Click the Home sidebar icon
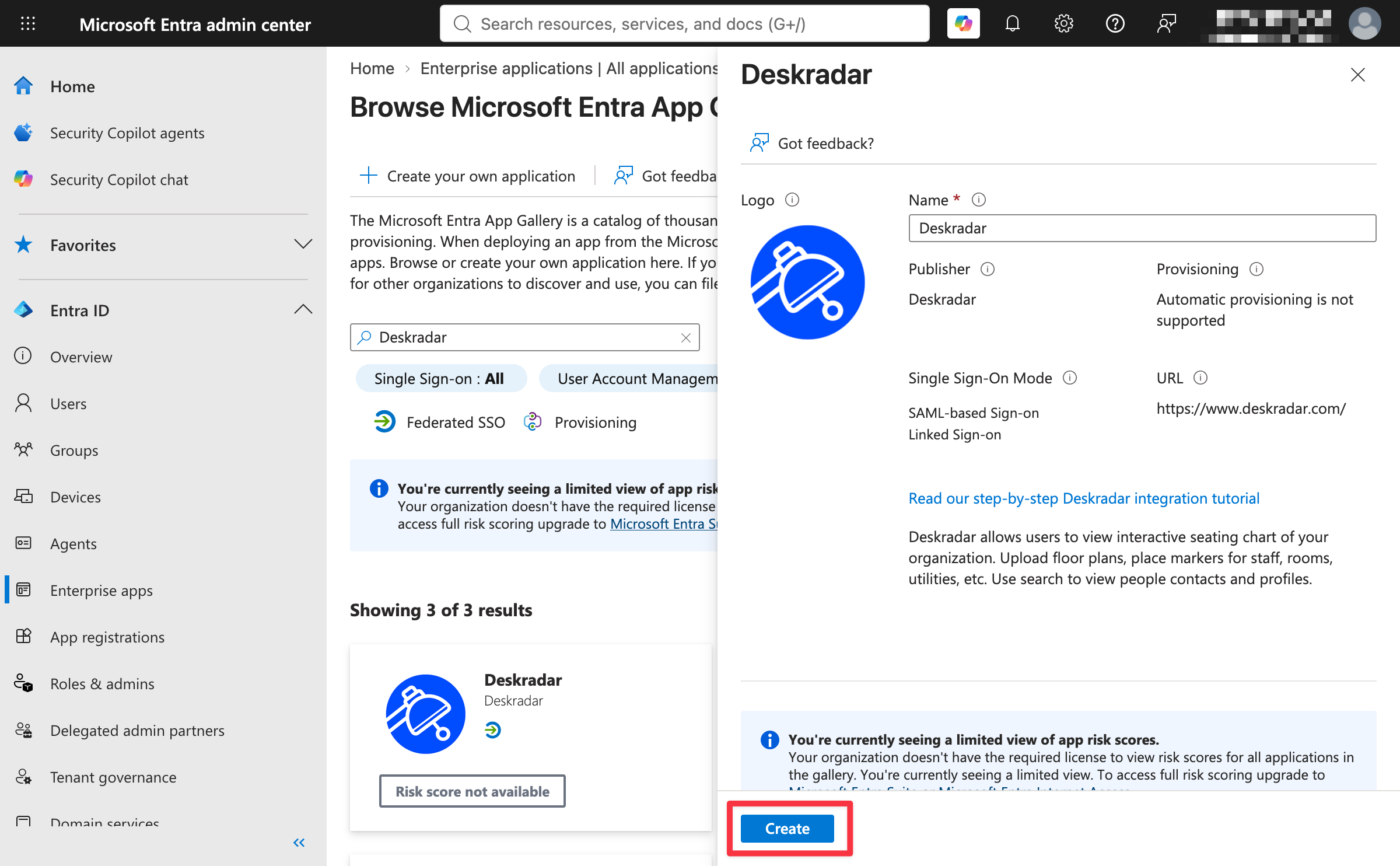 click(x=23, y=86)
